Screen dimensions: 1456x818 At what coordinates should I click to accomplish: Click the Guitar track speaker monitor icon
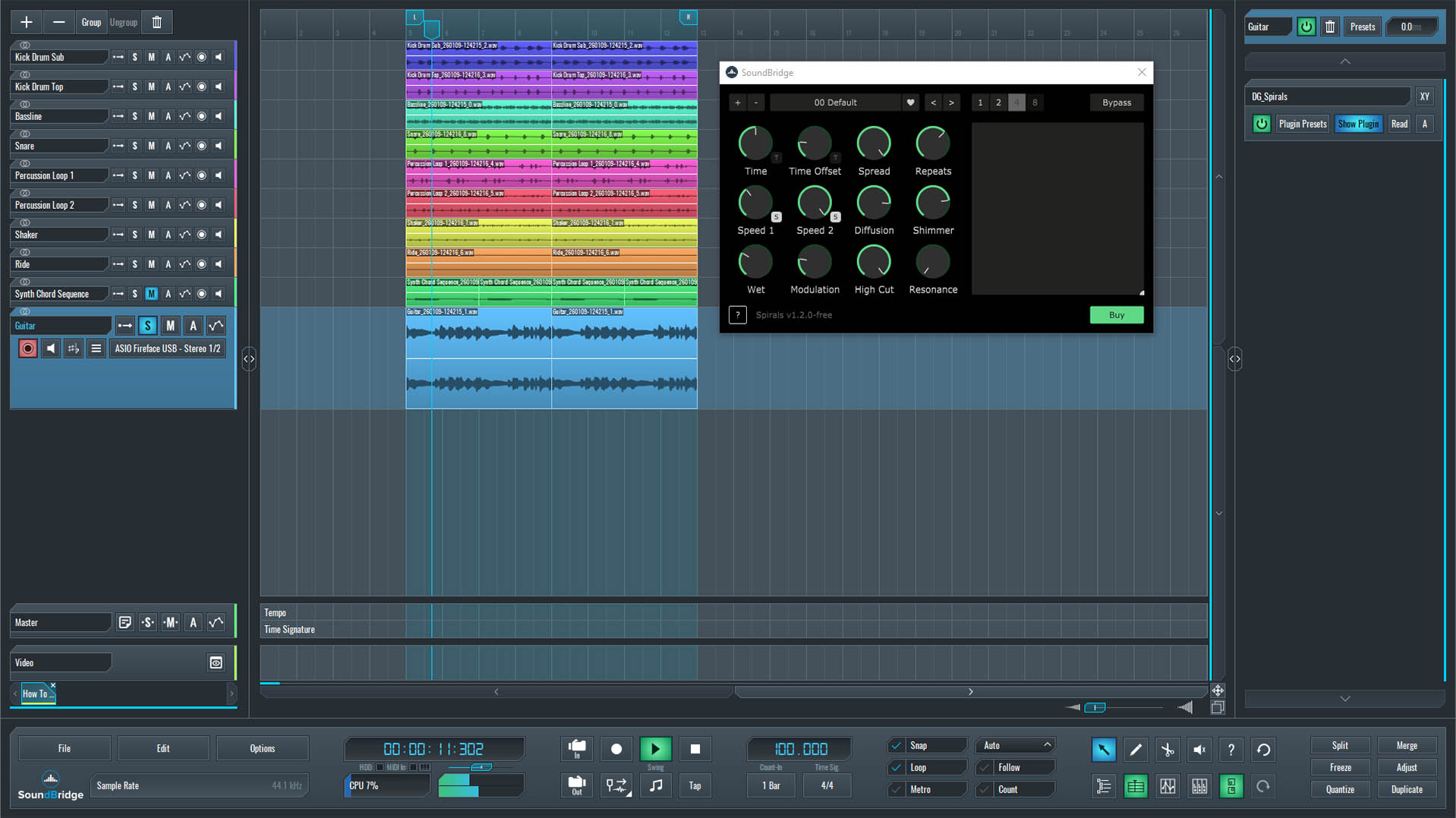[51, 349]
